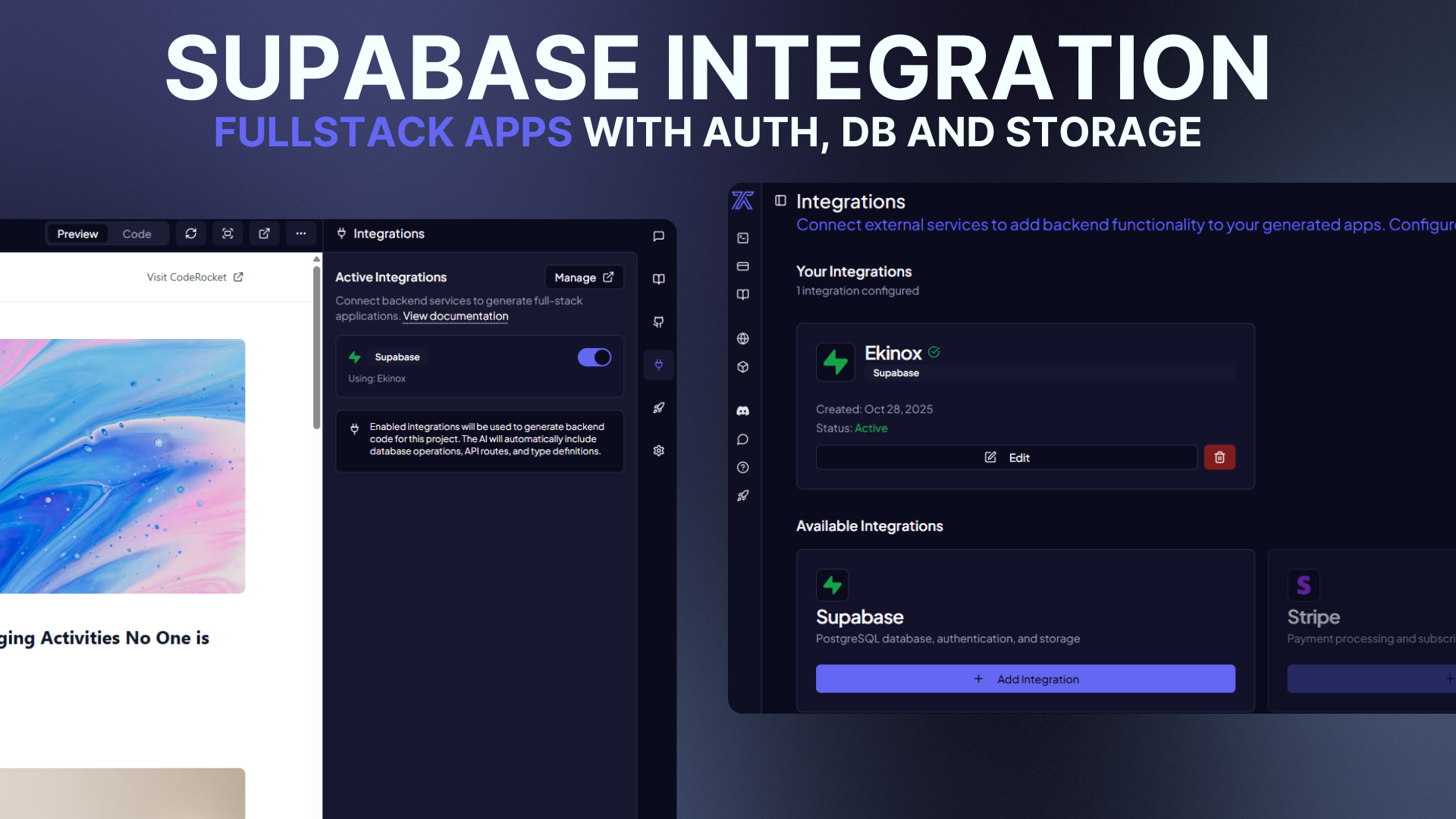The width and height of the screenshot is (1456, 819).
Task: Select the Preview tab
Action: point(77,234)
